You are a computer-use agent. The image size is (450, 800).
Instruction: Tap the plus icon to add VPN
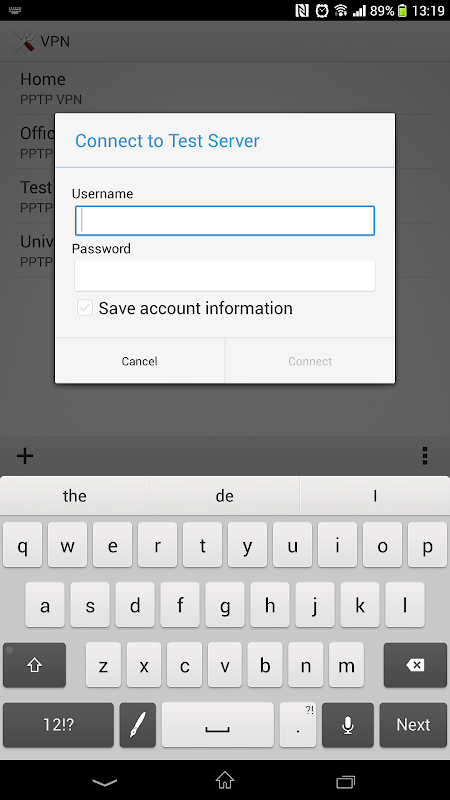click(x=25, y=456)
